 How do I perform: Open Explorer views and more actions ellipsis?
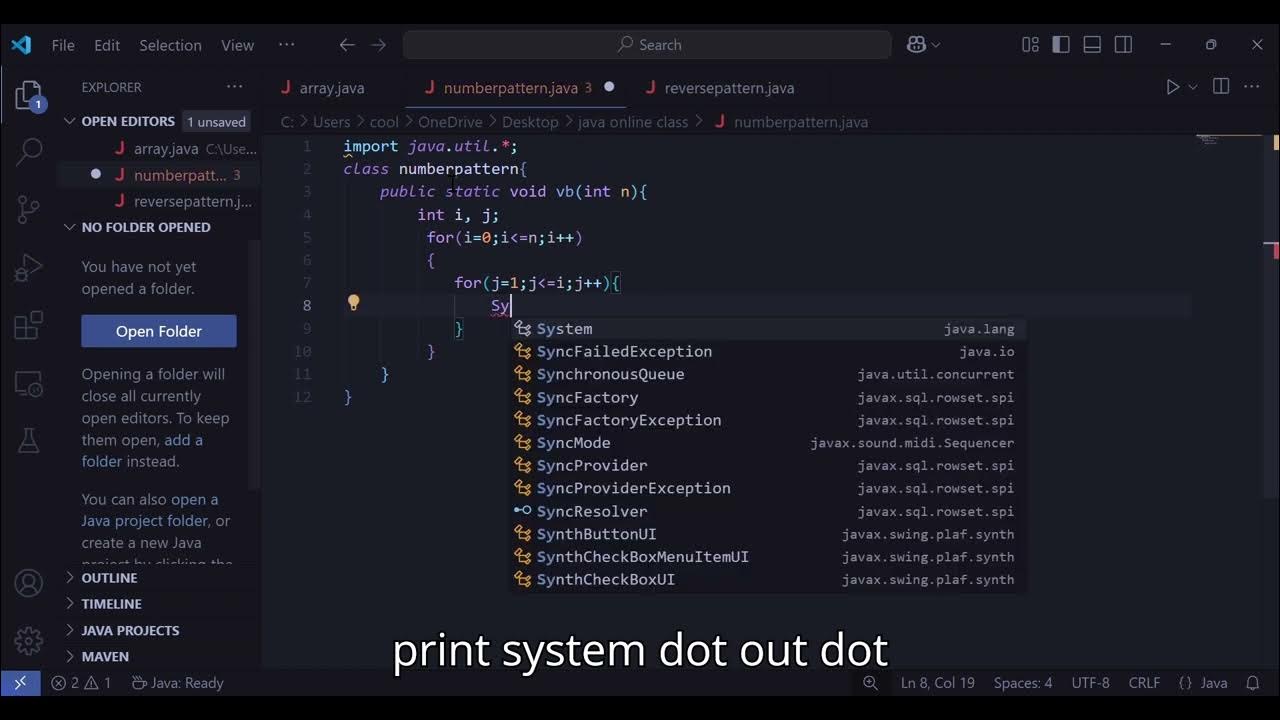coord(235,87)
